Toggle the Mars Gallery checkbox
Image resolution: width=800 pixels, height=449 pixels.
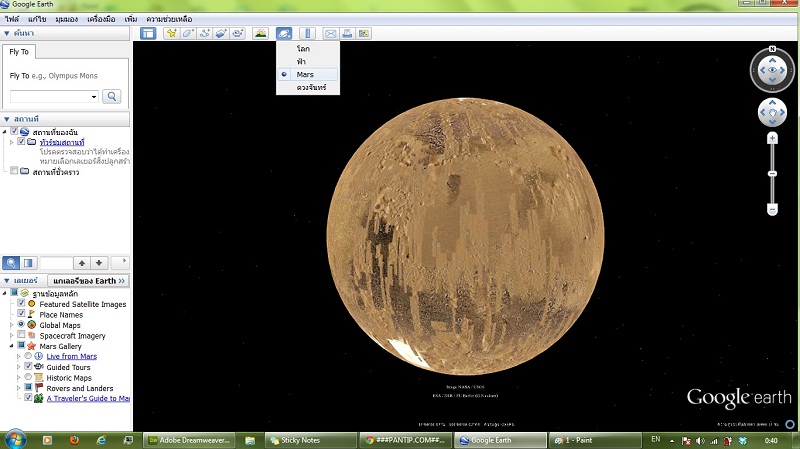pyautogui.click(x=21, y=345)
